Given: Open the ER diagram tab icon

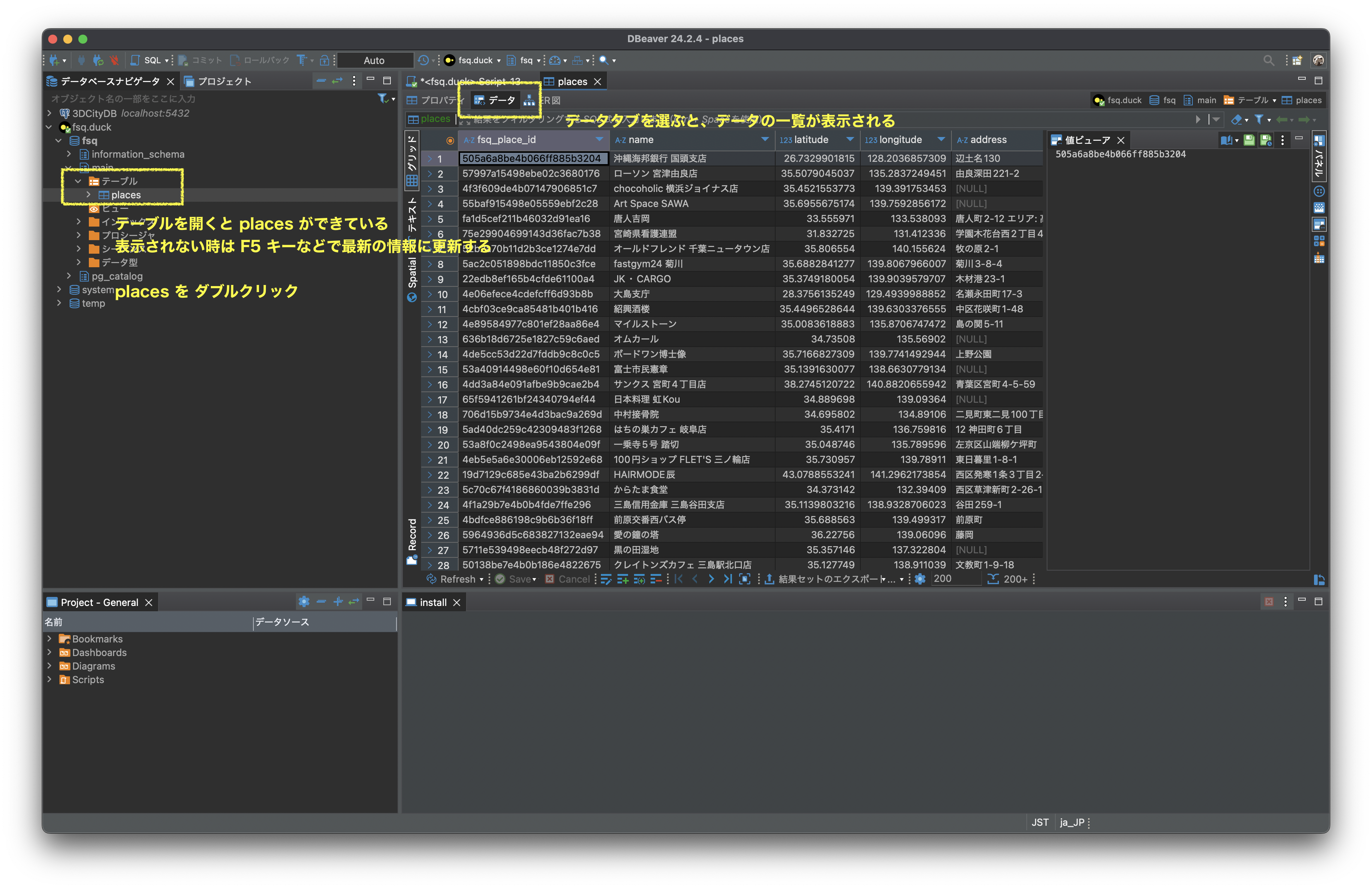Looking at the screenshot, I should point(529,100).
